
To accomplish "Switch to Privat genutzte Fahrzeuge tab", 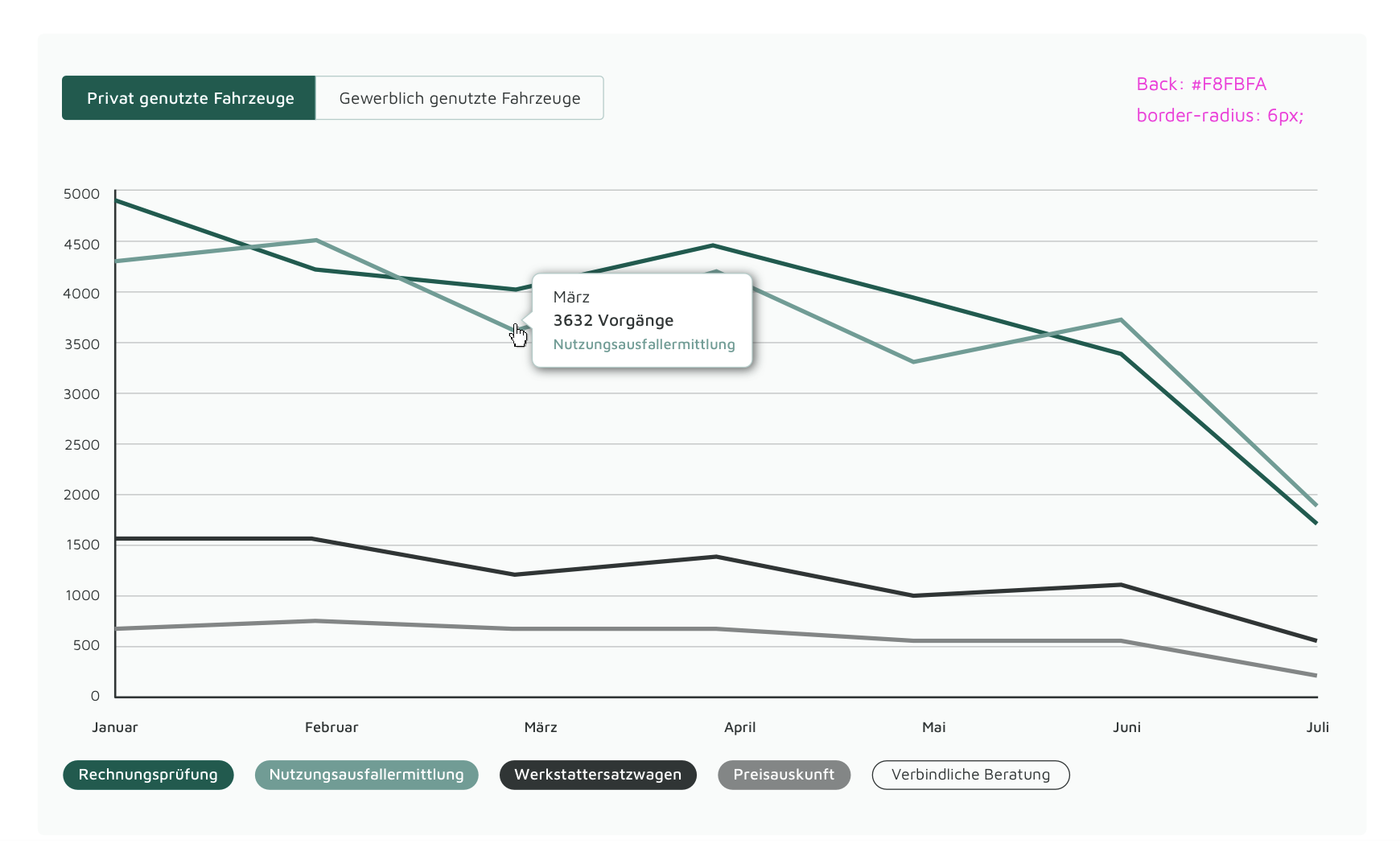I will tap(190, 98).
